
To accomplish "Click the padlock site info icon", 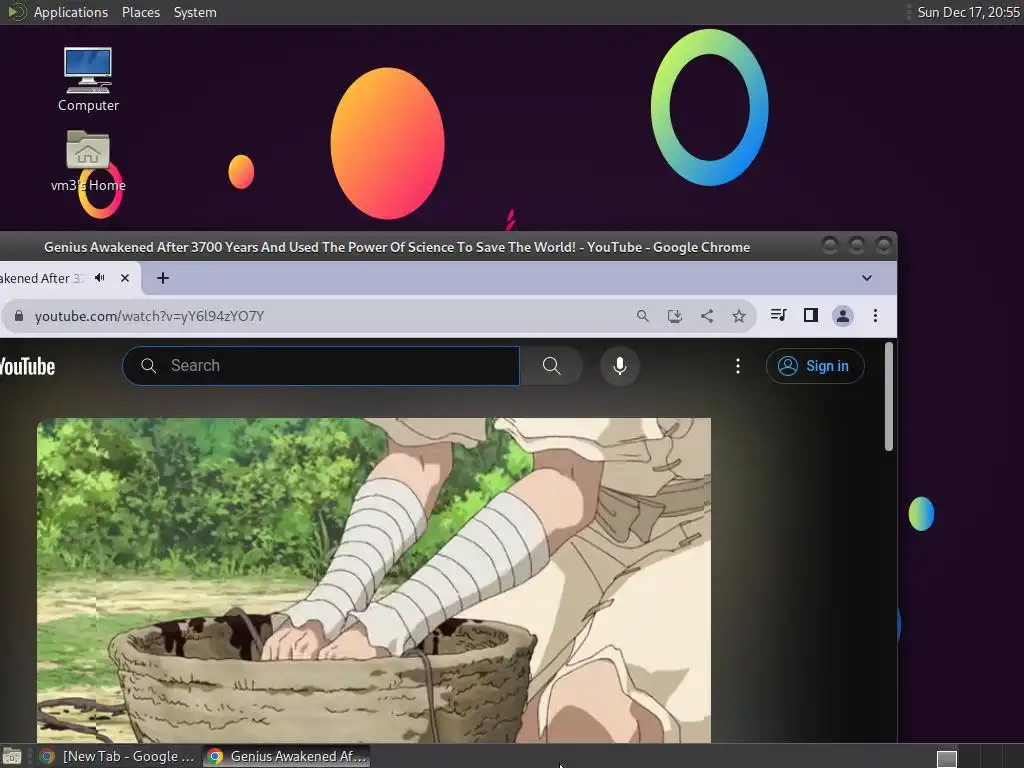I will [x=19, y=316].
